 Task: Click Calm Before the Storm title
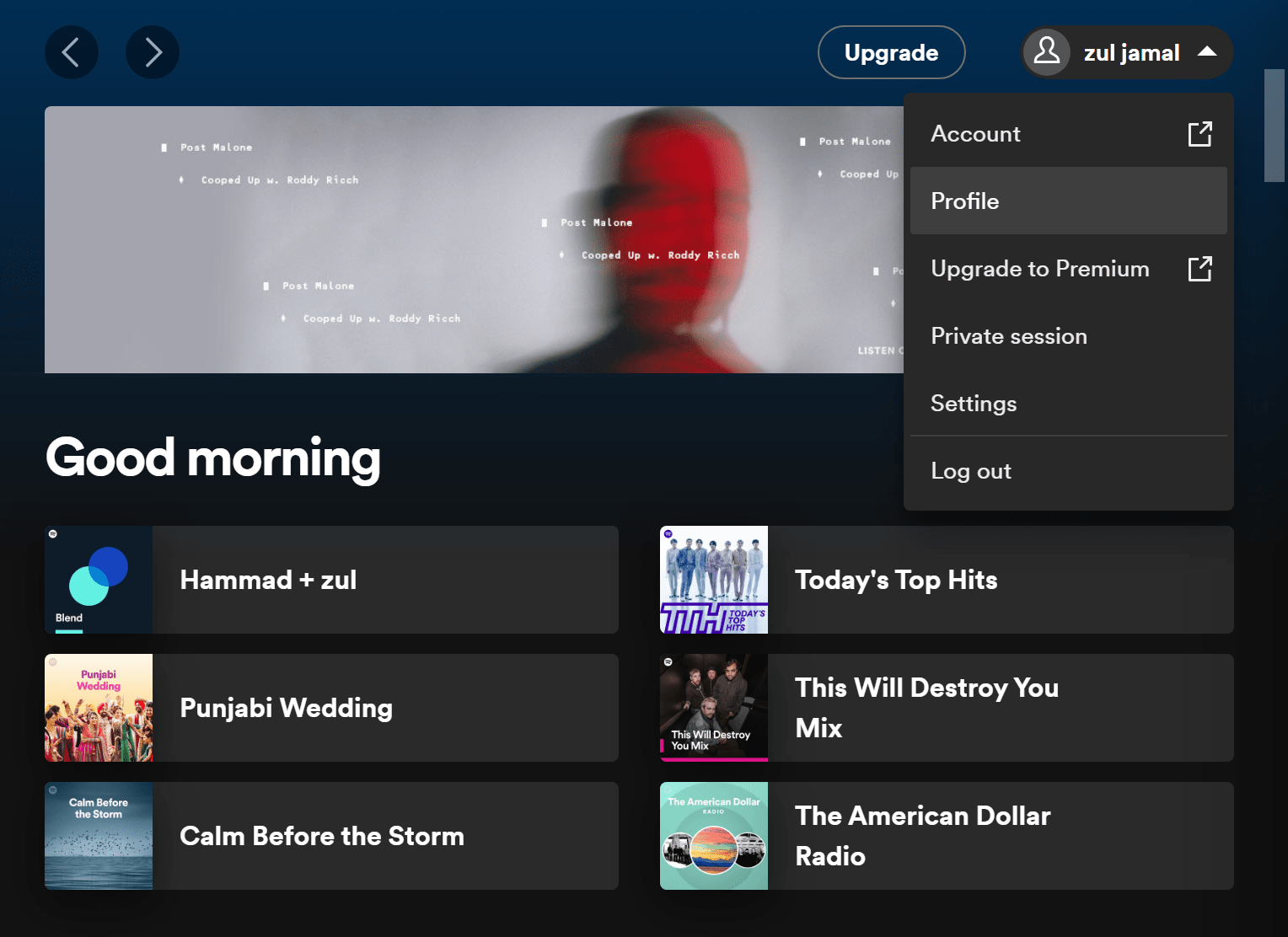pyautogui.click(x=322, y=836)
